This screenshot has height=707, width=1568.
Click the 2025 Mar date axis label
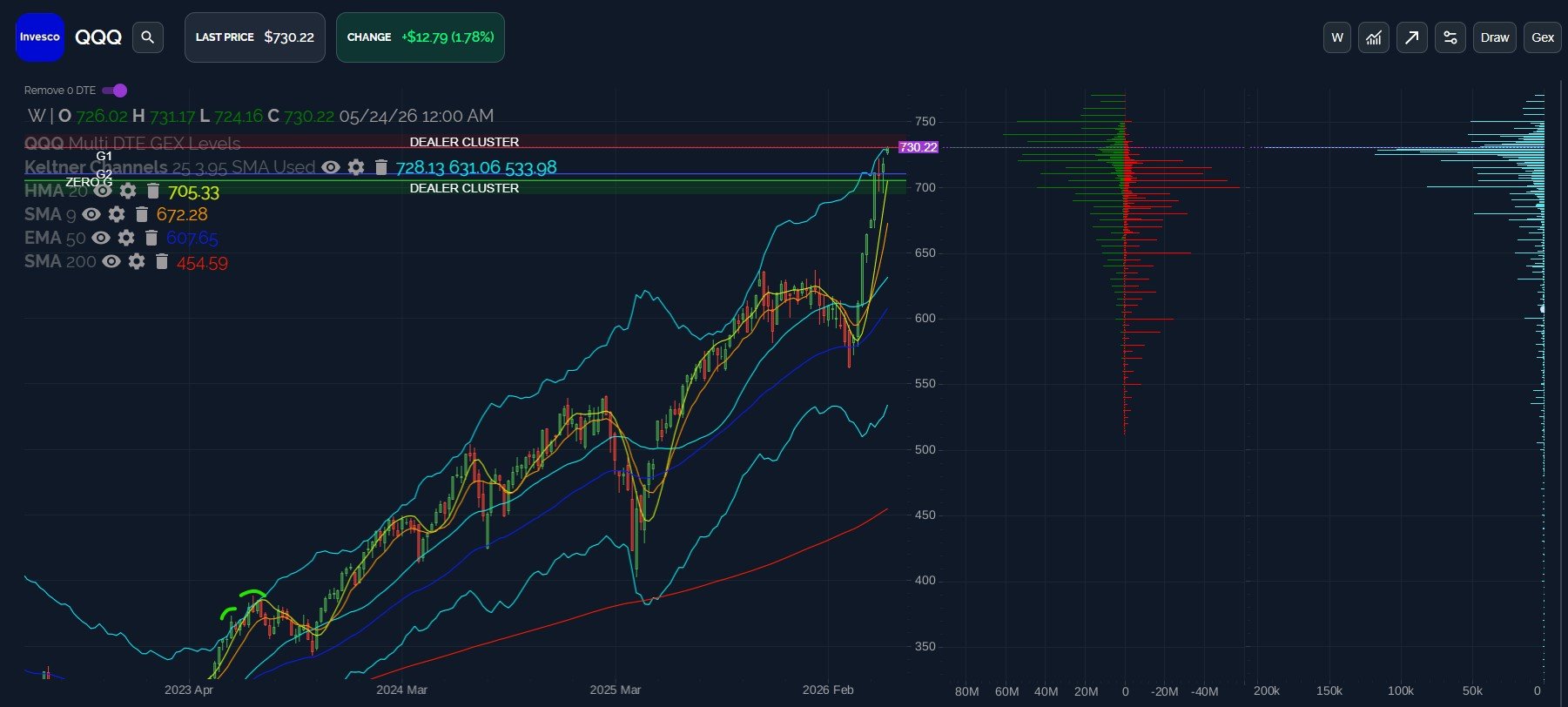click(x=616, y=690)
